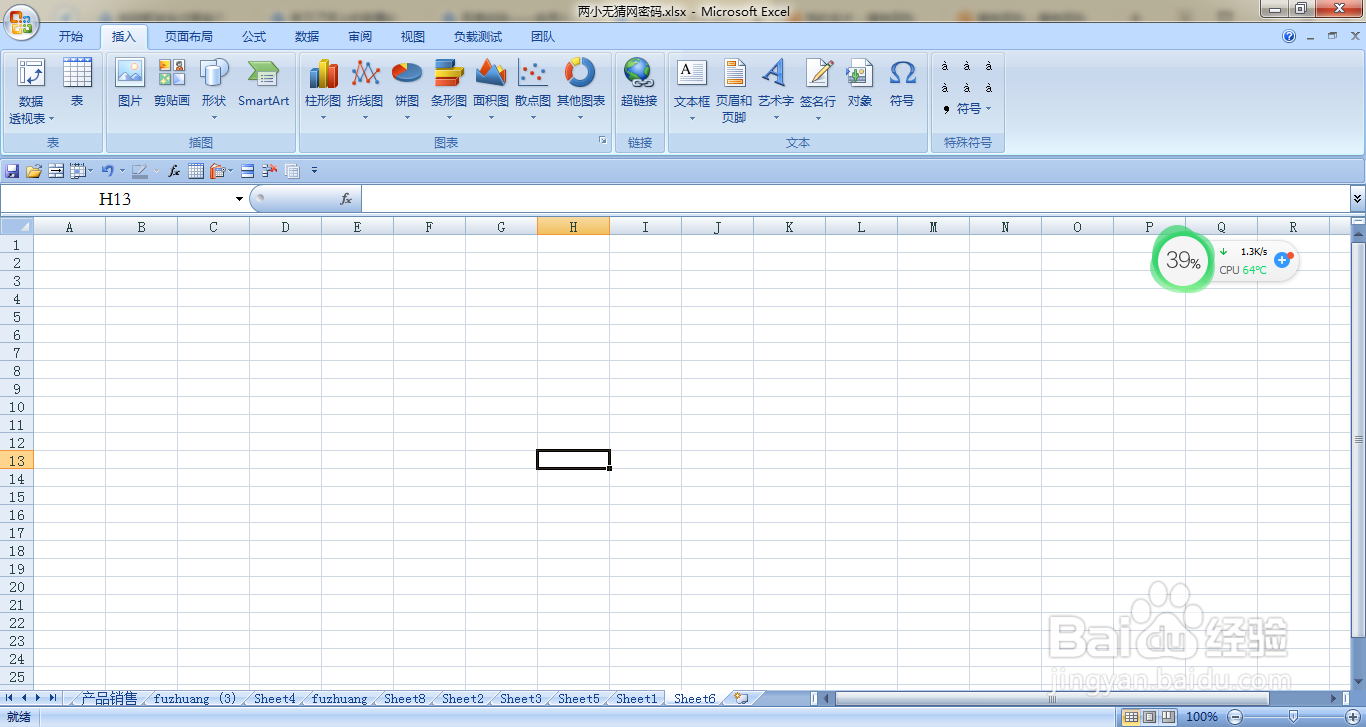This screenshot has width=1366, height=727.
Task: Open the fuzhuang (3) sheet tab
Action: (x=195, y=698)
